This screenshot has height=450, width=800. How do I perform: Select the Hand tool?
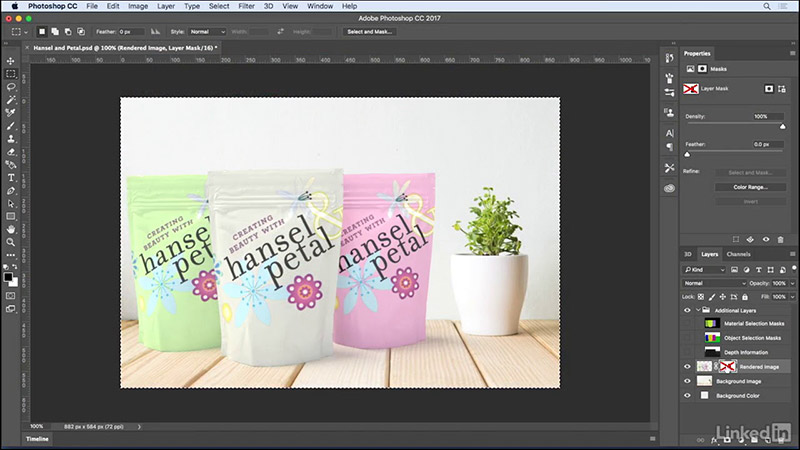coord(11,230)
